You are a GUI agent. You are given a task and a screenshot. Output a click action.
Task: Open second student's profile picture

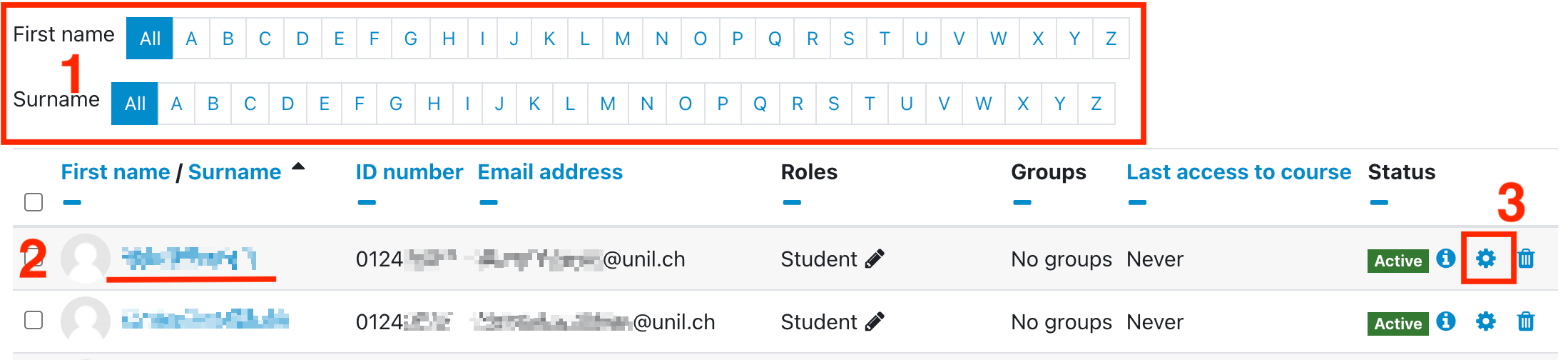click(x=86, y=321)
